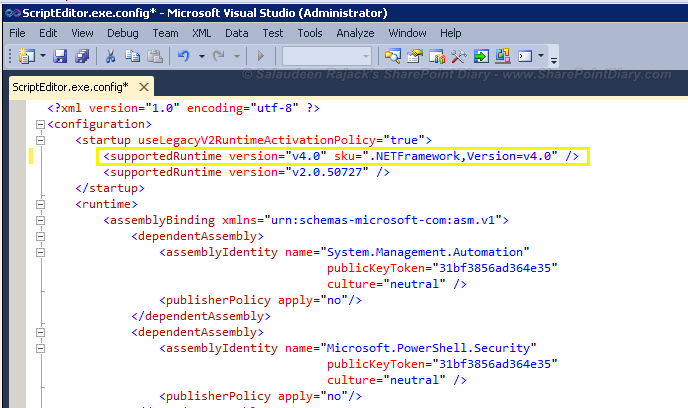Collapse the second dependentAssembly outline node
The image size is (688, 408).
40,333
